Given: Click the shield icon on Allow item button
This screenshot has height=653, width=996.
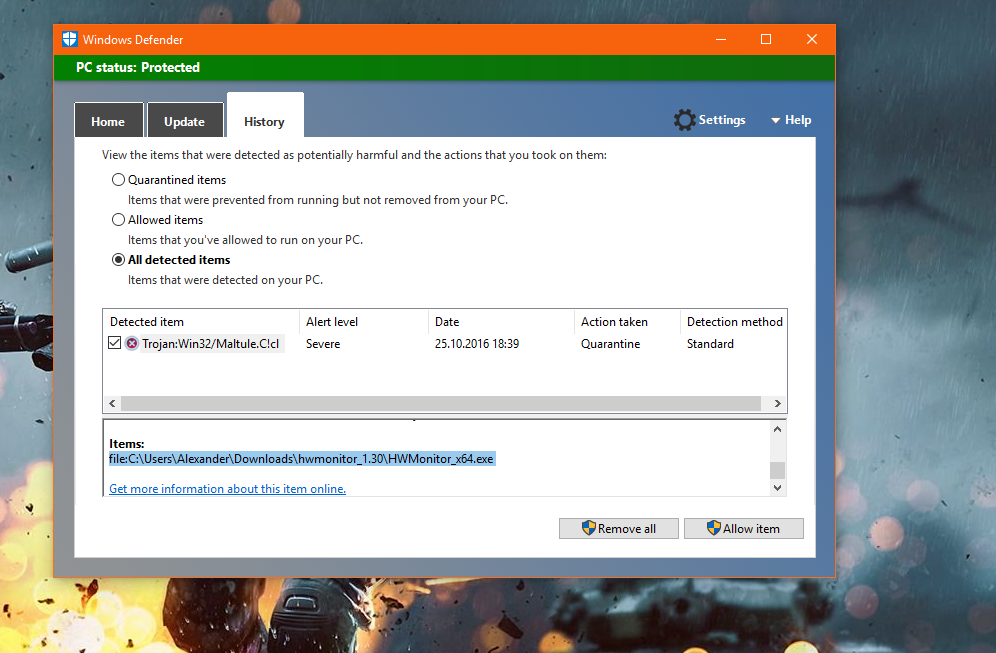Looking at the screenshot, I should (714, 528).
